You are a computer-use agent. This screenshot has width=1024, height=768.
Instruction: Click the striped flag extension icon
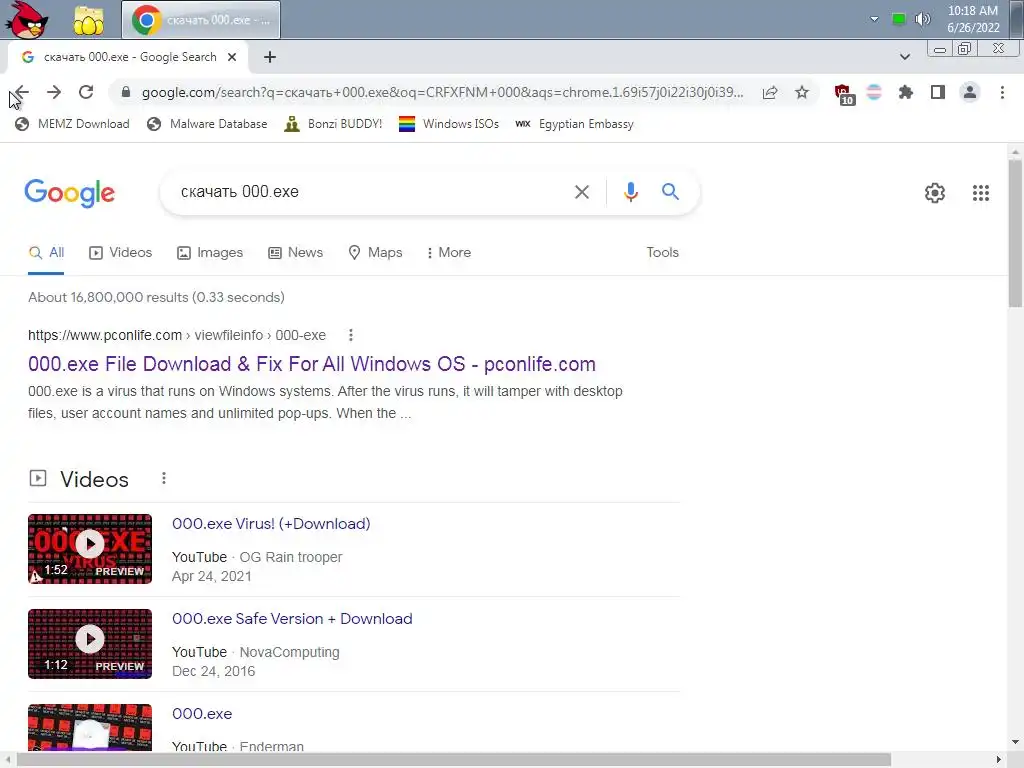[x=874, y=92]
